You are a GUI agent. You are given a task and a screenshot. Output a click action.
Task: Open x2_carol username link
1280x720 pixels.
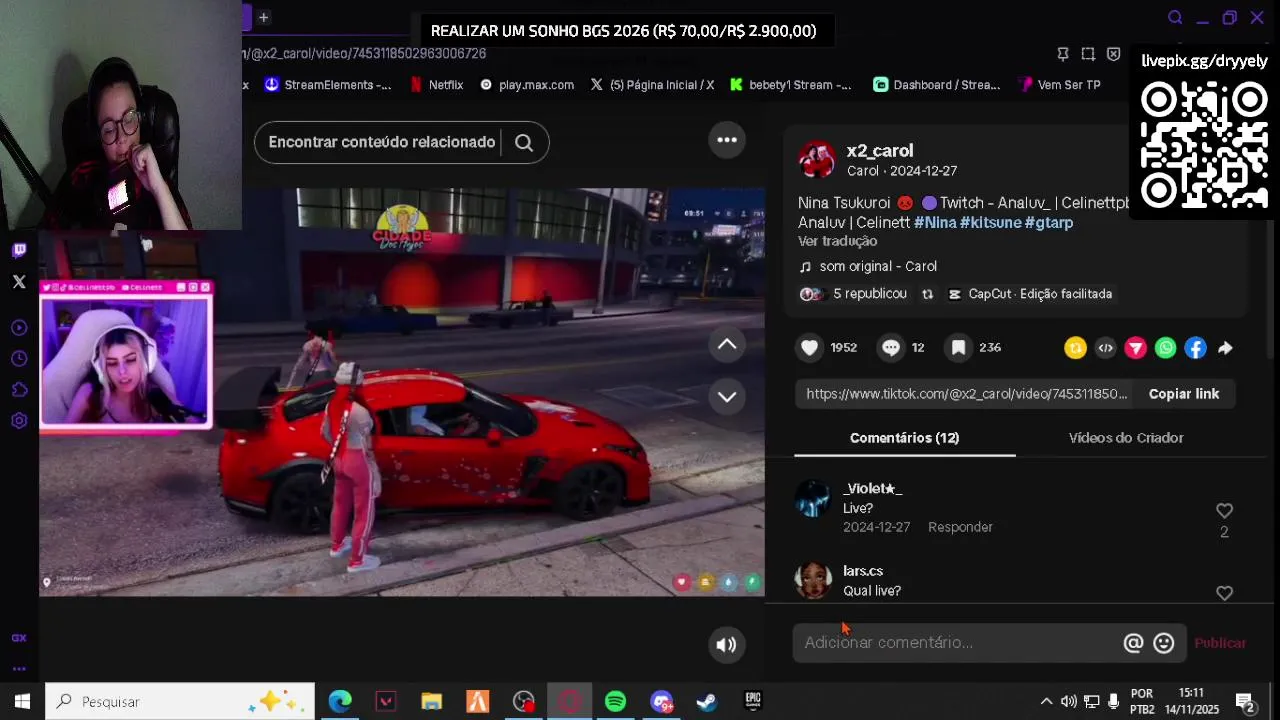point(880,151)
